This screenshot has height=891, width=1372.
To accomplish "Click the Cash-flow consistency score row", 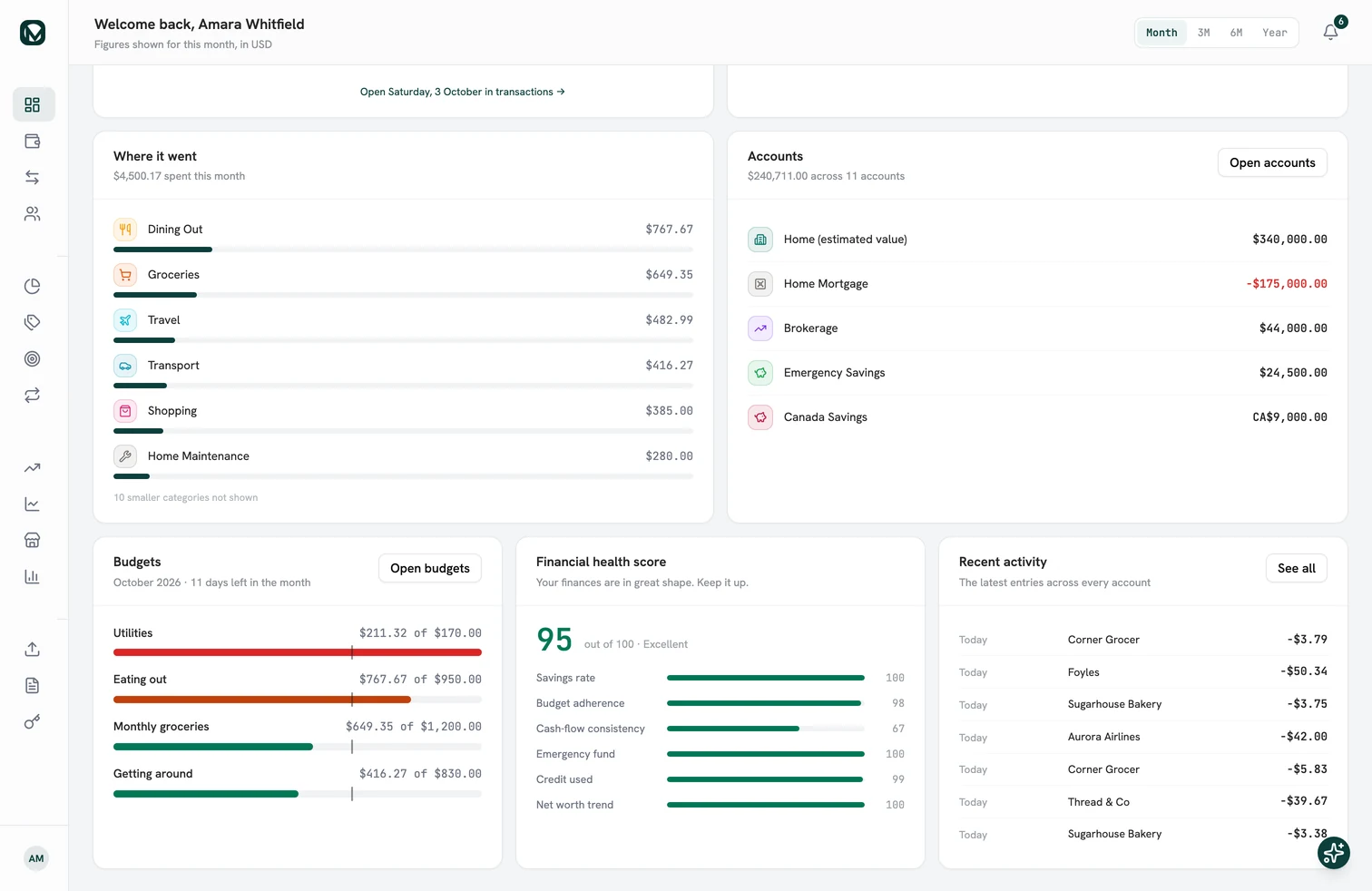I will [x=720, y=729].
